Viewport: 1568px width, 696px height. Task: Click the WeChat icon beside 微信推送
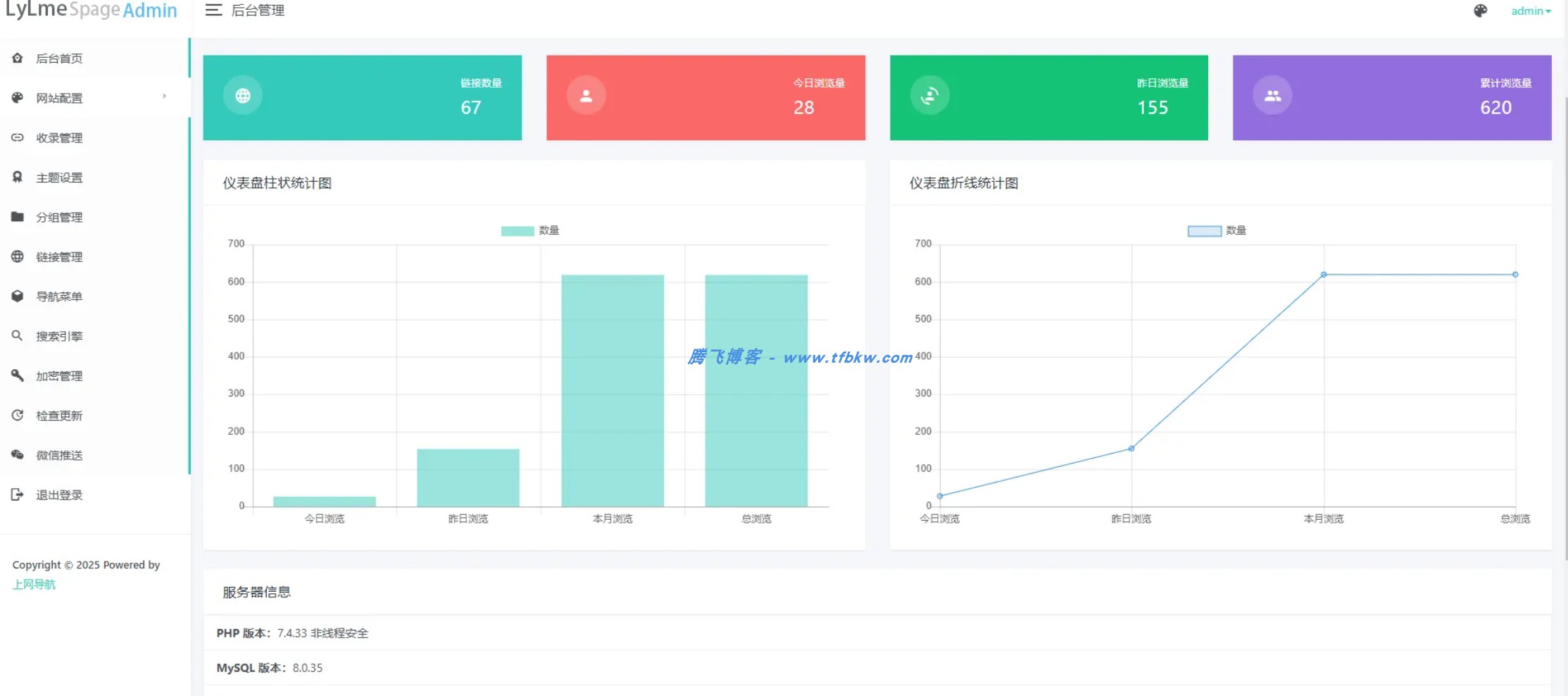[x=18, y=455]
